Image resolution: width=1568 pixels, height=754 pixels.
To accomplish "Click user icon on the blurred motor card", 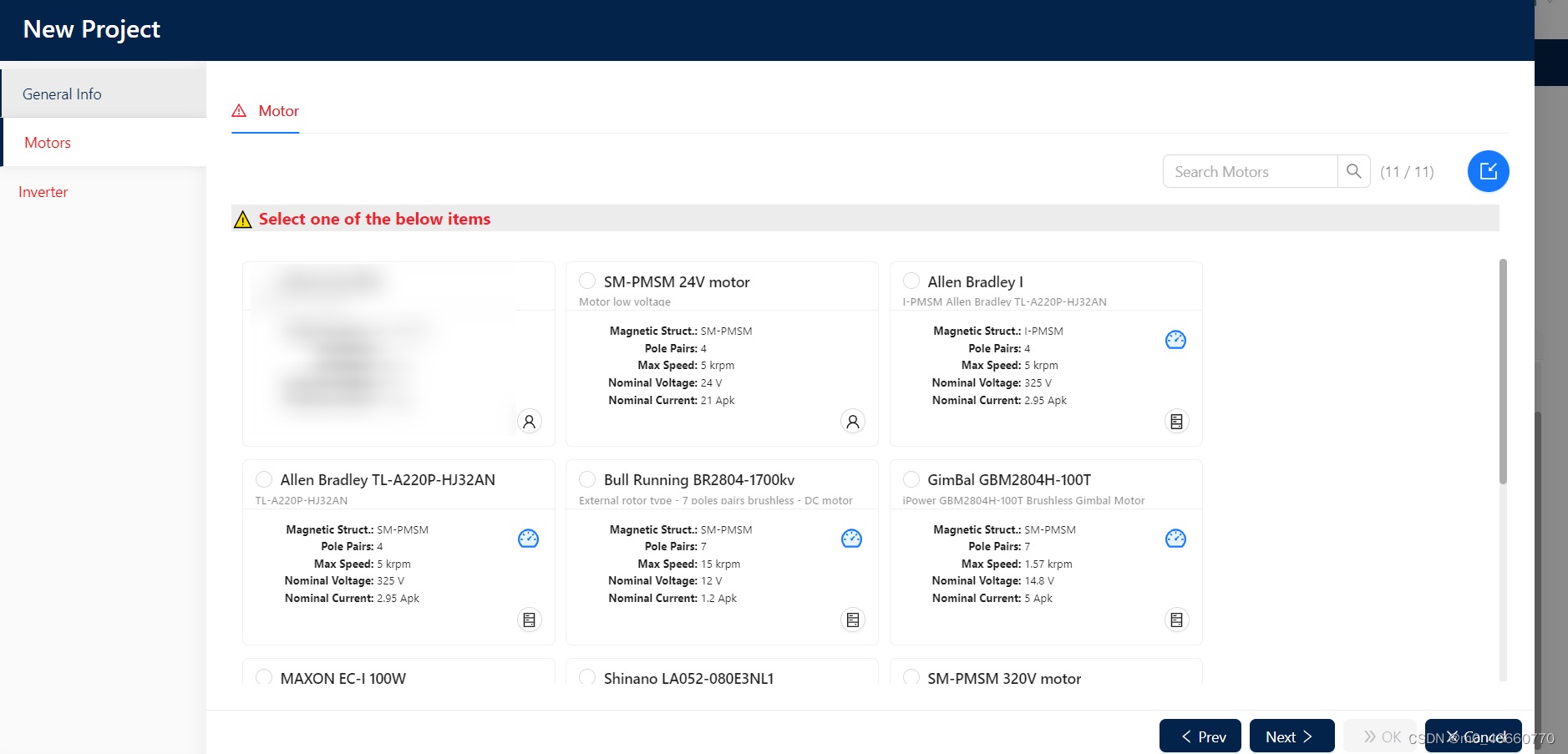I will (529, 422).
